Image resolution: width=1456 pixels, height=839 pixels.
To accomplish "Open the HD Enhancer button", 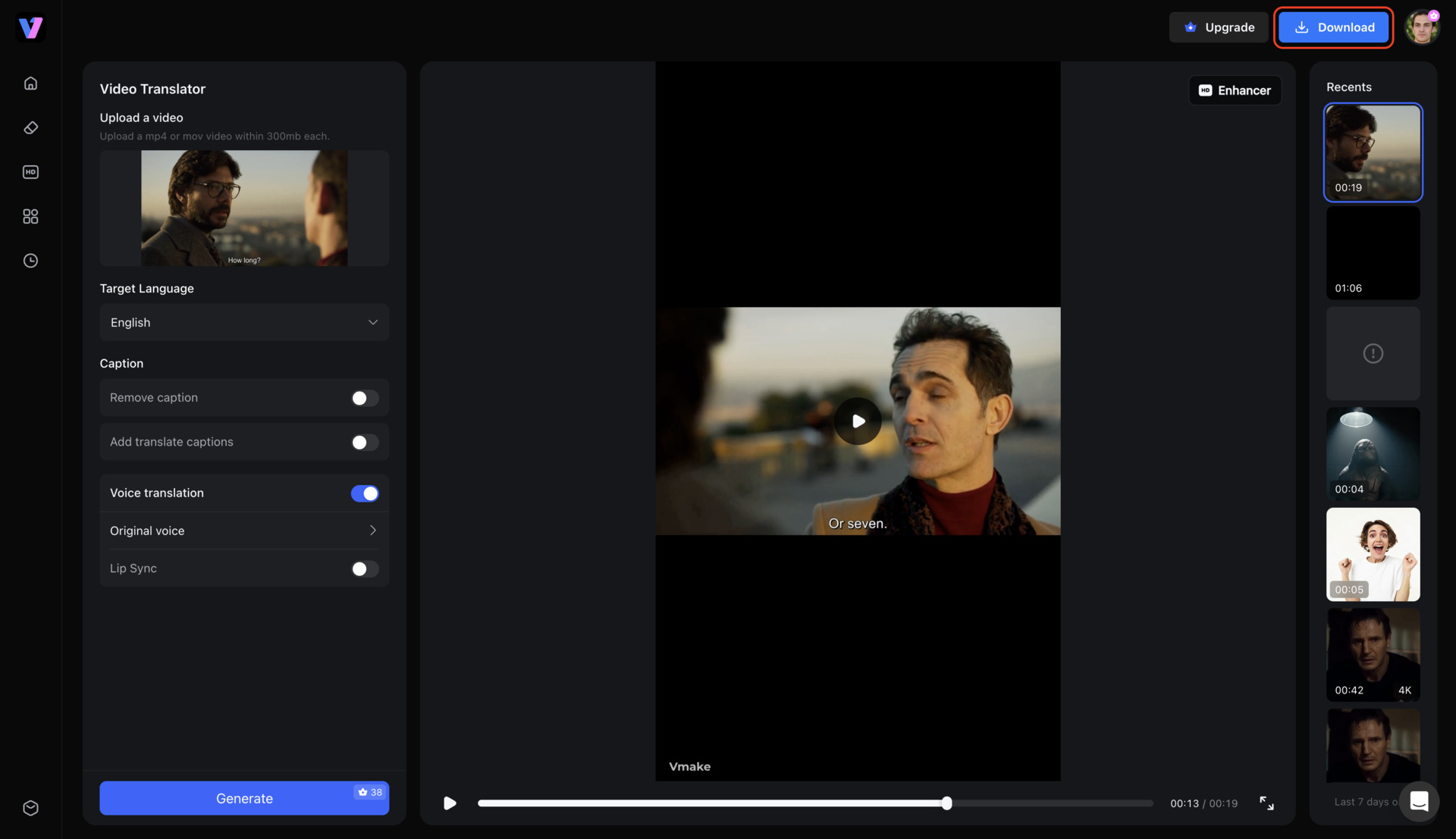I will [x=1235, y=90].
